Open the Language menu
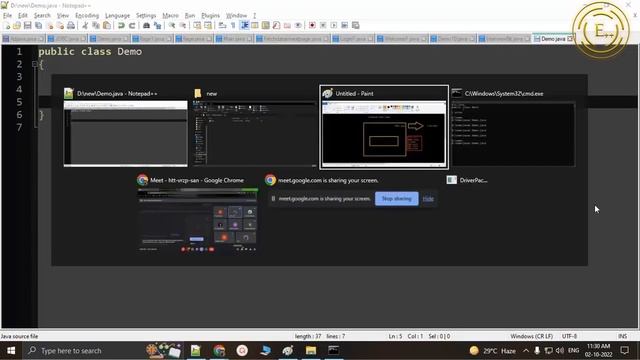This screenshot has width=640, height=360. pos(118,16)
